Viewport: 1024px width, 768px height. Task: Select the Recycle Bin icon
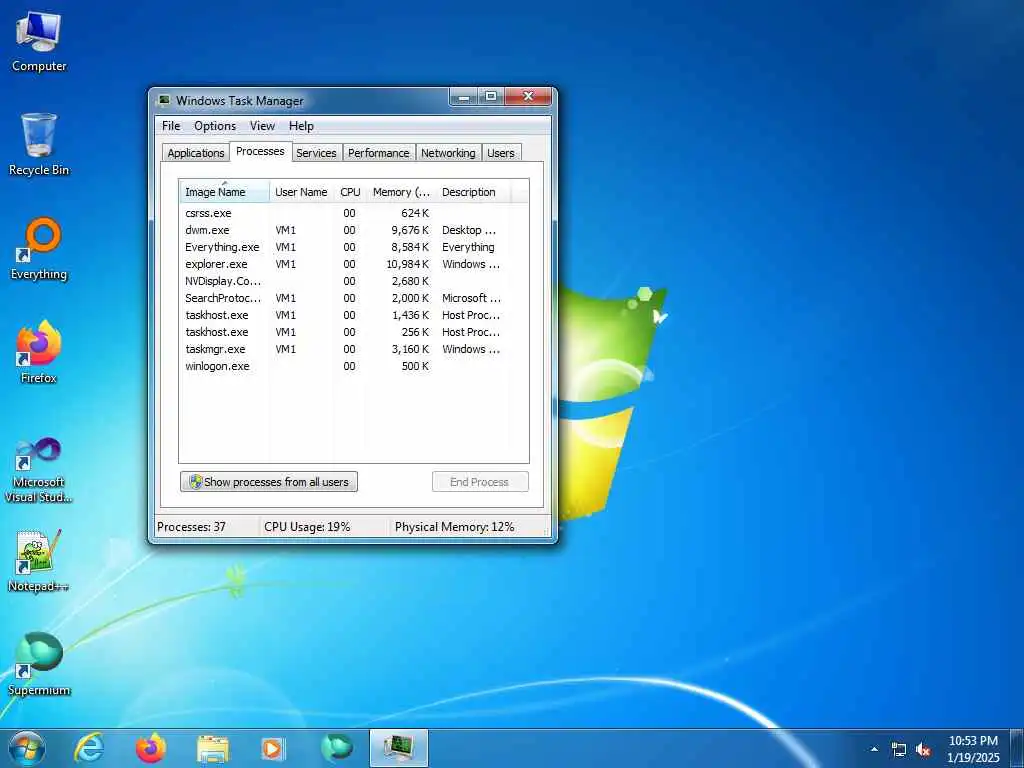coord(39,144)
